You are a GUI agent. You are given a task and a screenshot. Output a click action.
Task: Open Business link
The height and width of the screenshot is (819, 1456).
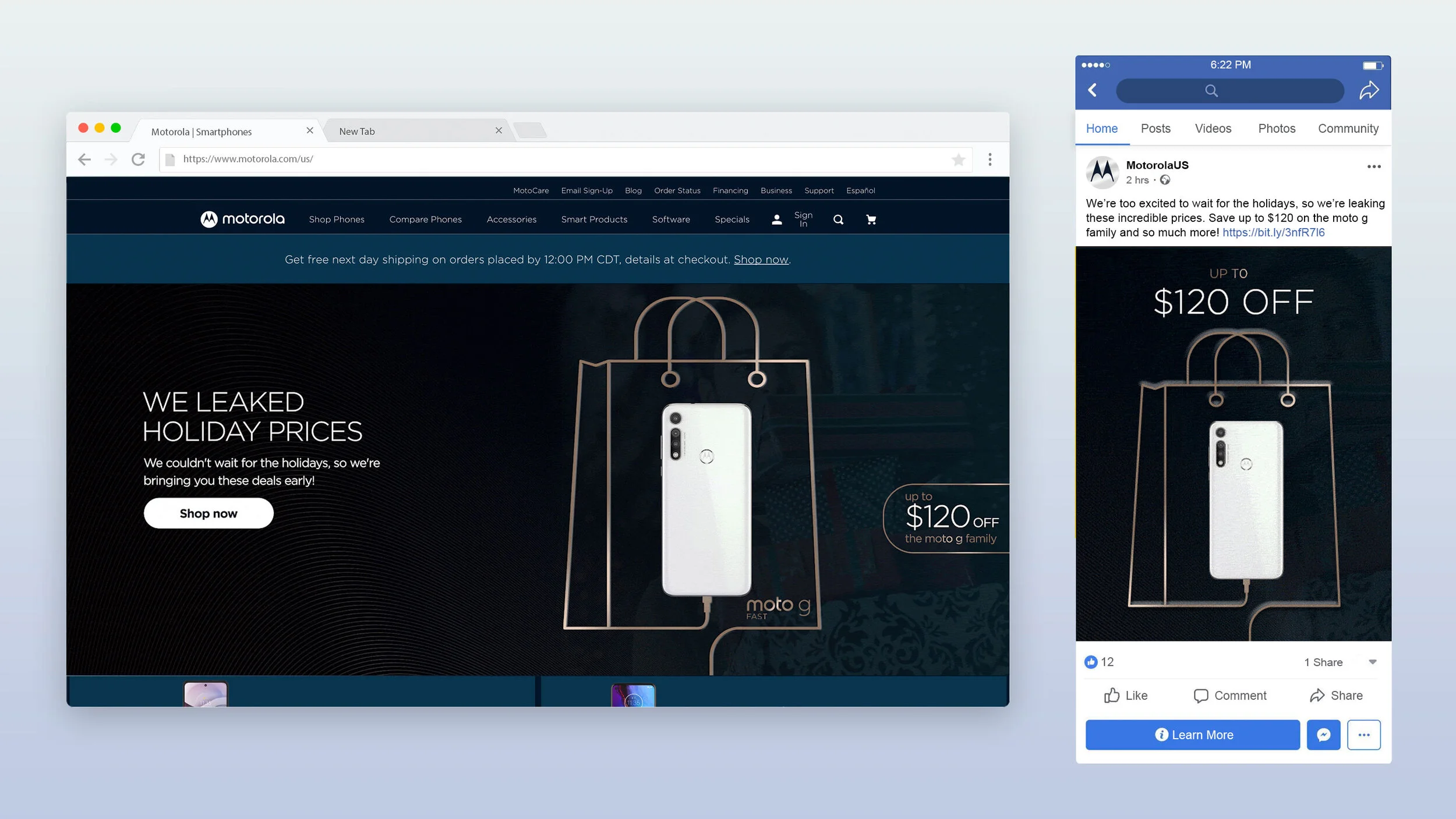point(776,191)
